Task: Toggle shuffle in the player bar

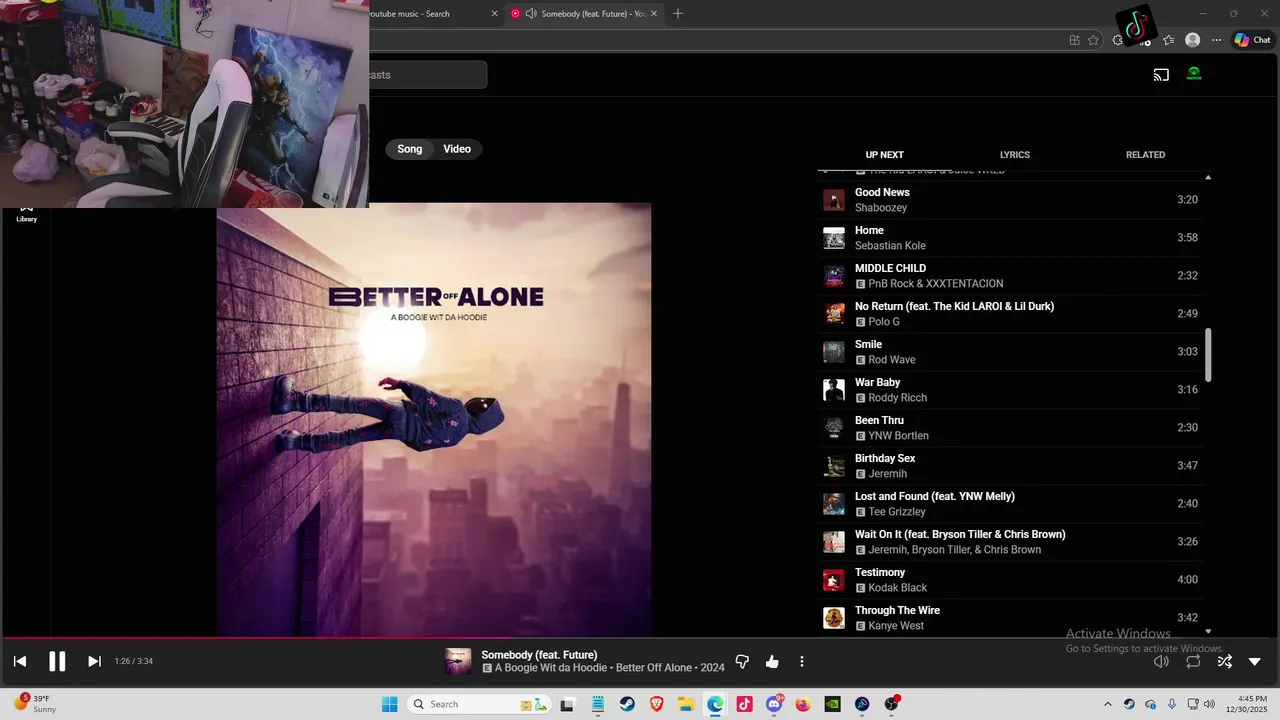Action: coord(1224,661)
